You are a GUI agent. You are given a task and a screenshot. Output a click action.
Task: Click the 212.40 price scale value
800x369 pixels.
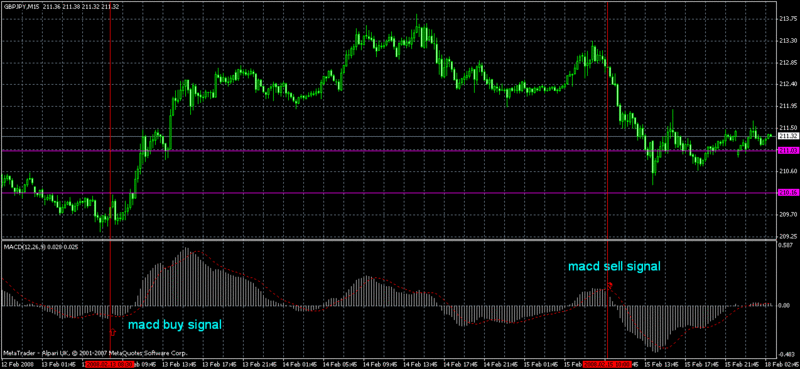(x=788, y=84)
